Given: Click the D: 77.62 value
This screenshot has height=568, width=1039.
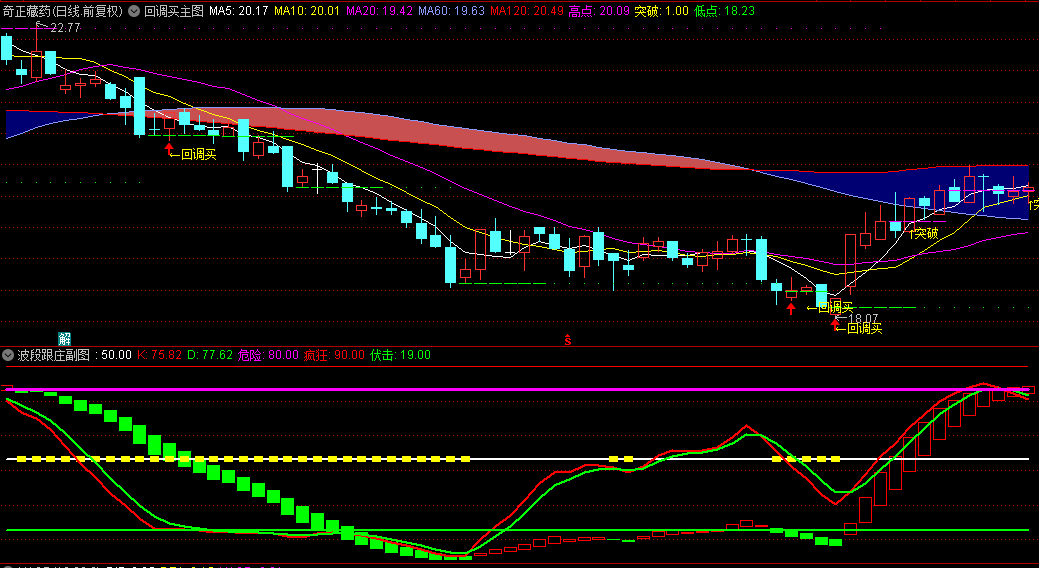Looking at the screenshot, I should coord(210,355).
